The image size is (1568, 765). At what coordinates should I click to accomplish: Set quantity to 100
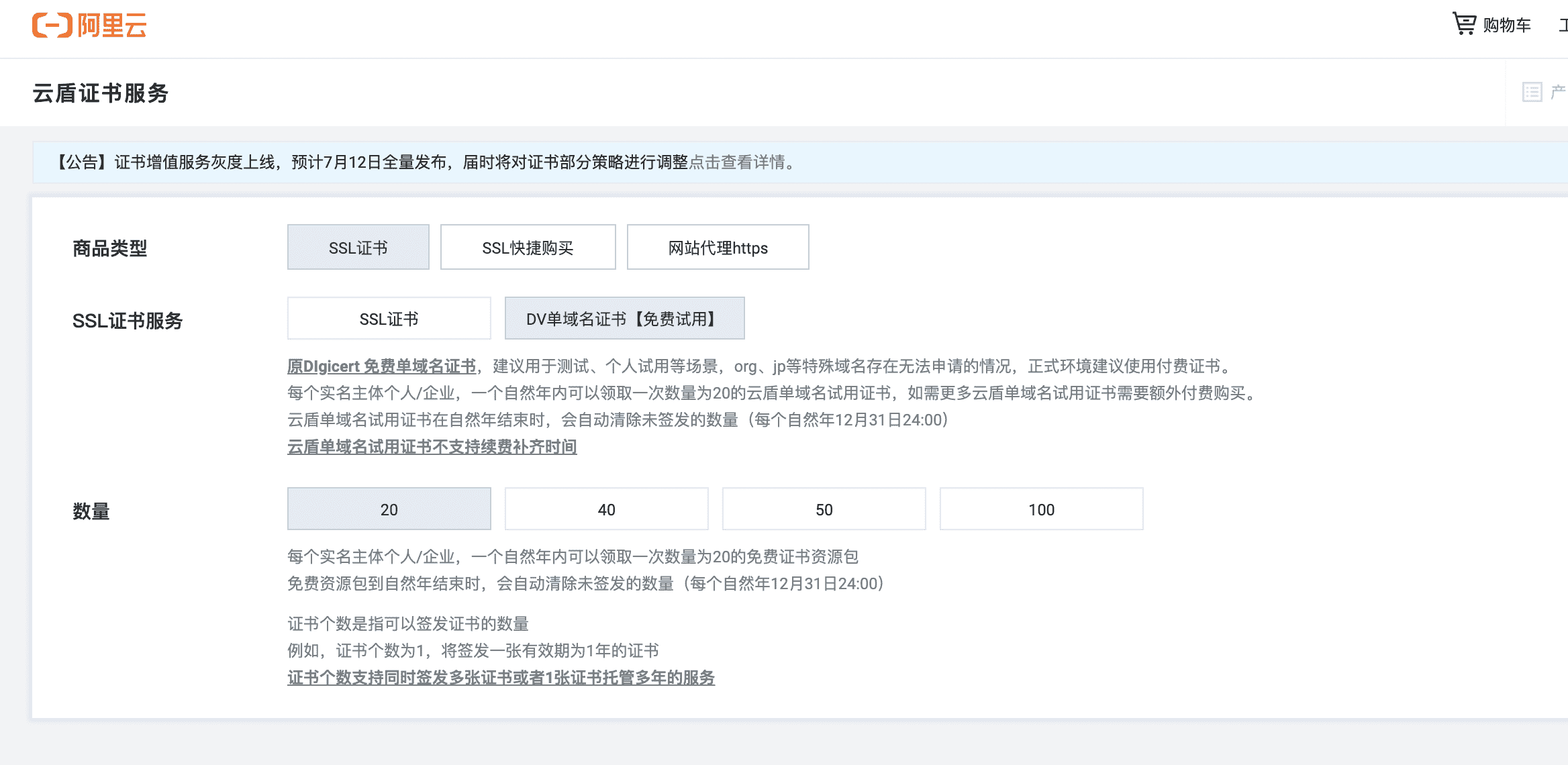1042,509
